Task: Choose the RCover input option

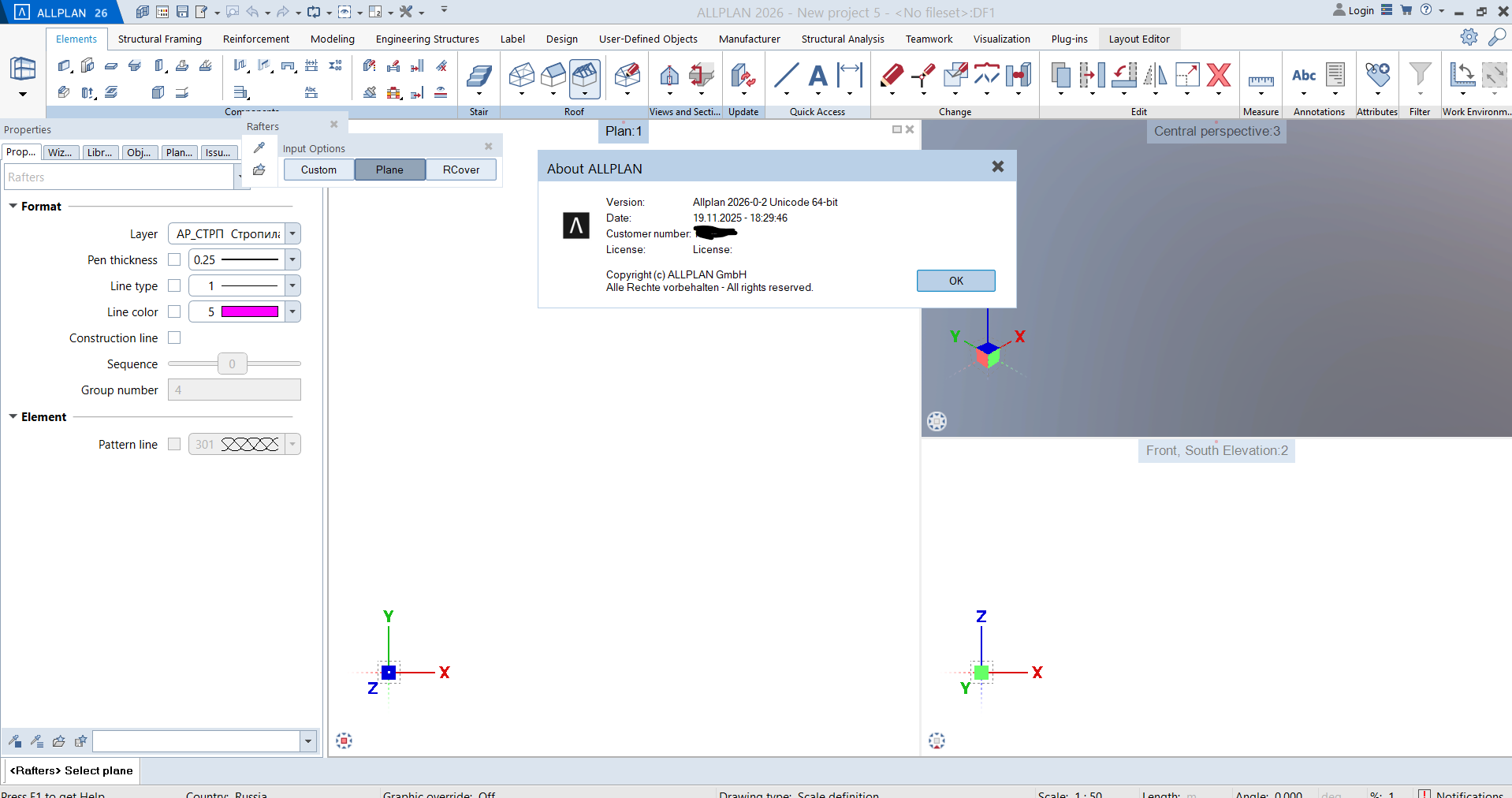Action: [461, 170]
